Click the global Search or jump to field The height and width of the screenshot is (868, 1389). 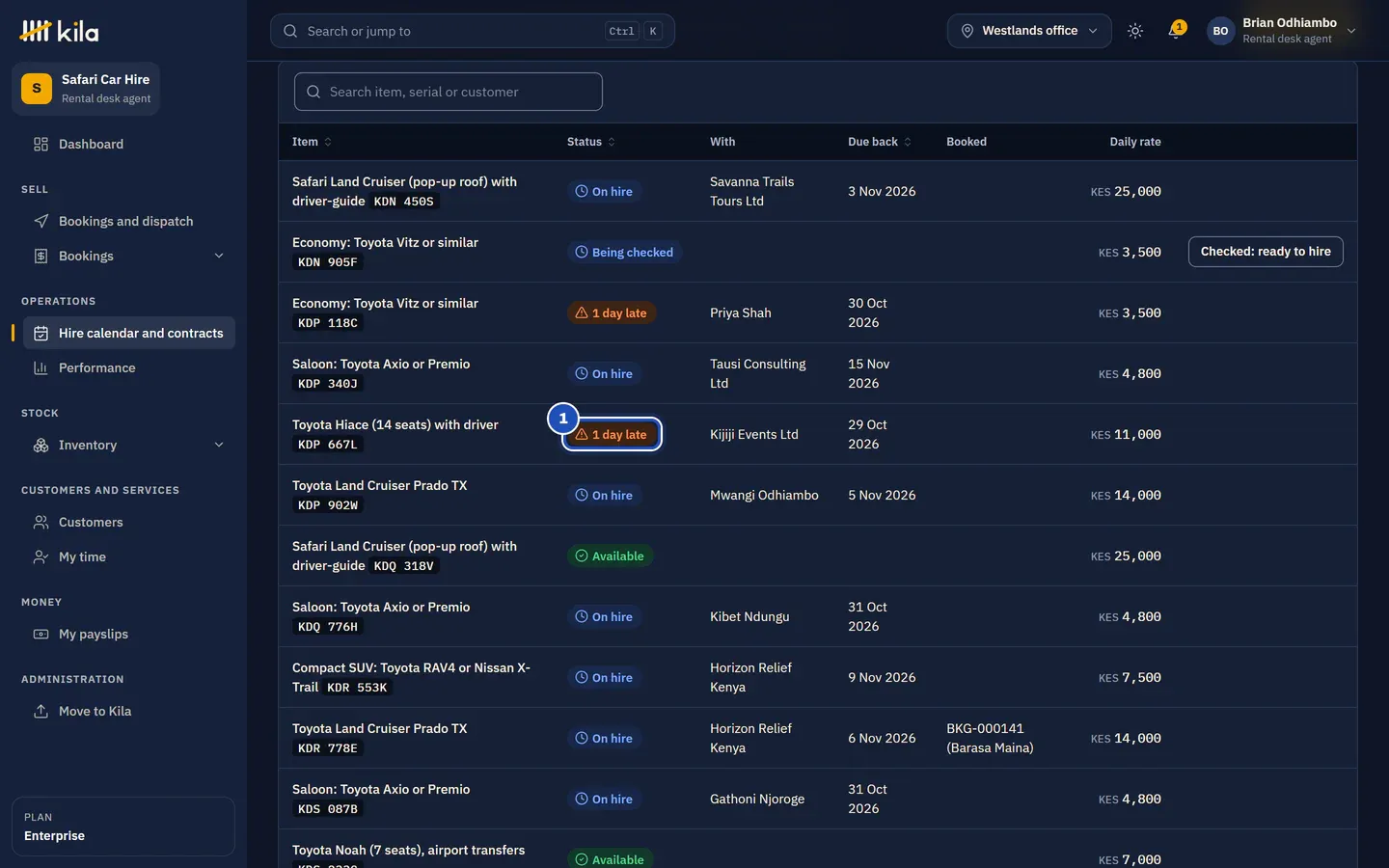tap(473, 31)
